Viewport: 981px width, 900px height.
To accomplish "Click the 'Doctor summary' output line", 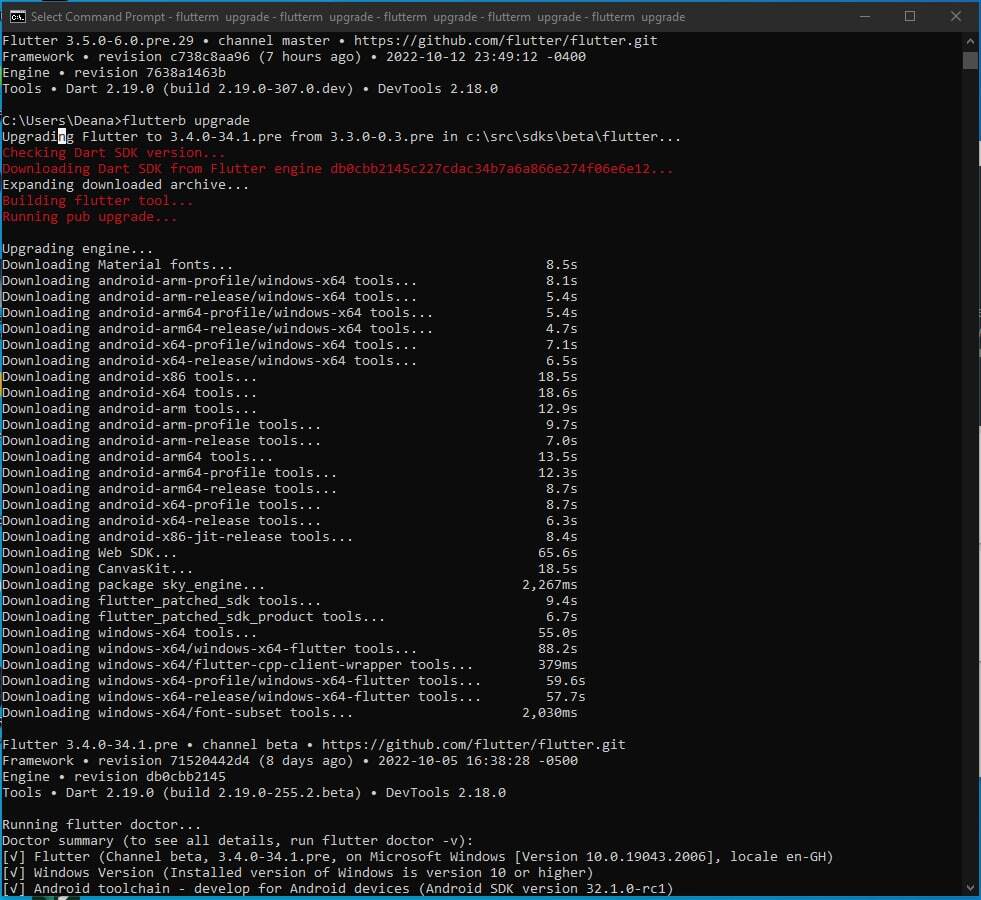I will coord(200,840).
